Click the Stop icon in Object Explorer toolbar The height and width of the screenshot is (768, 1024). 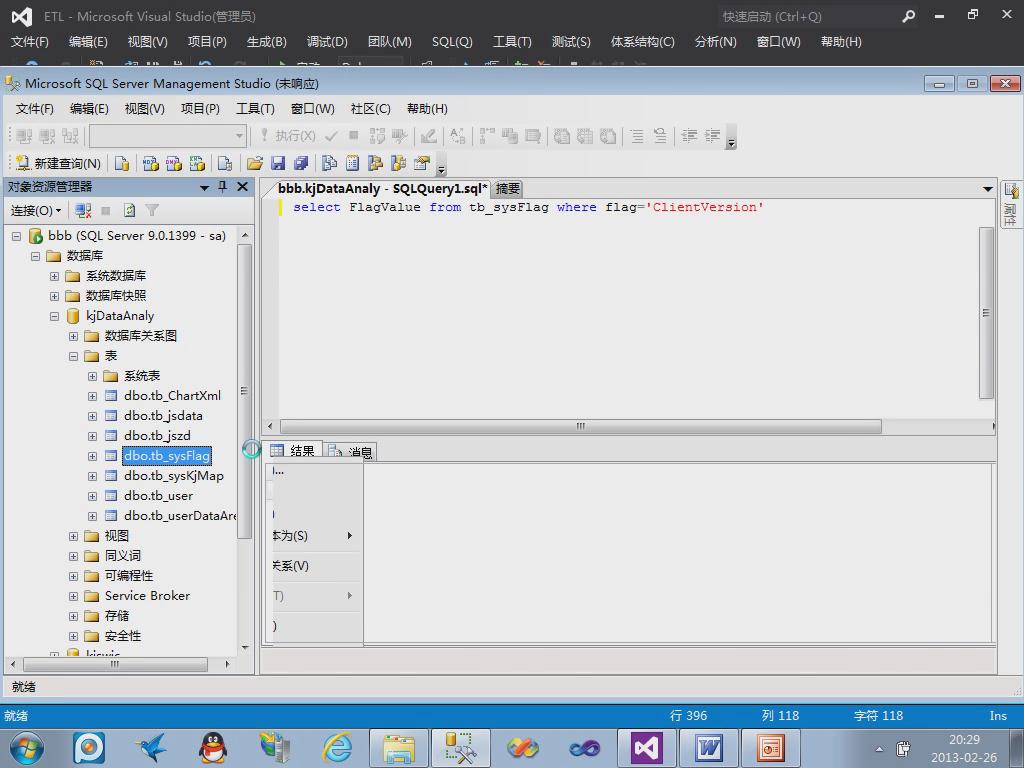(x=106, y=210)
